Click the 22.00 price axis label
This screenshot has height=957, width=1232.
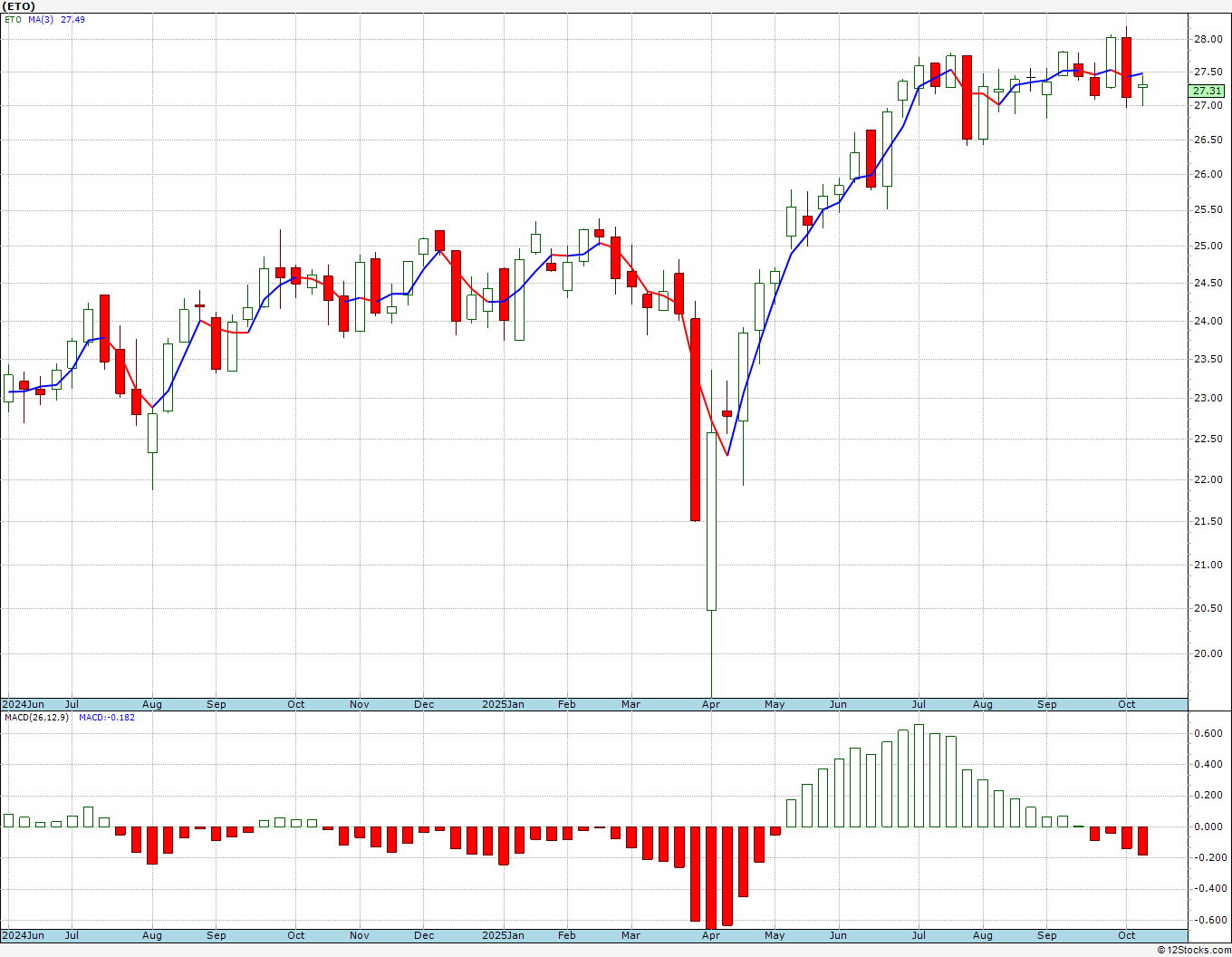pyautogui.click(x=1207, y=479)
